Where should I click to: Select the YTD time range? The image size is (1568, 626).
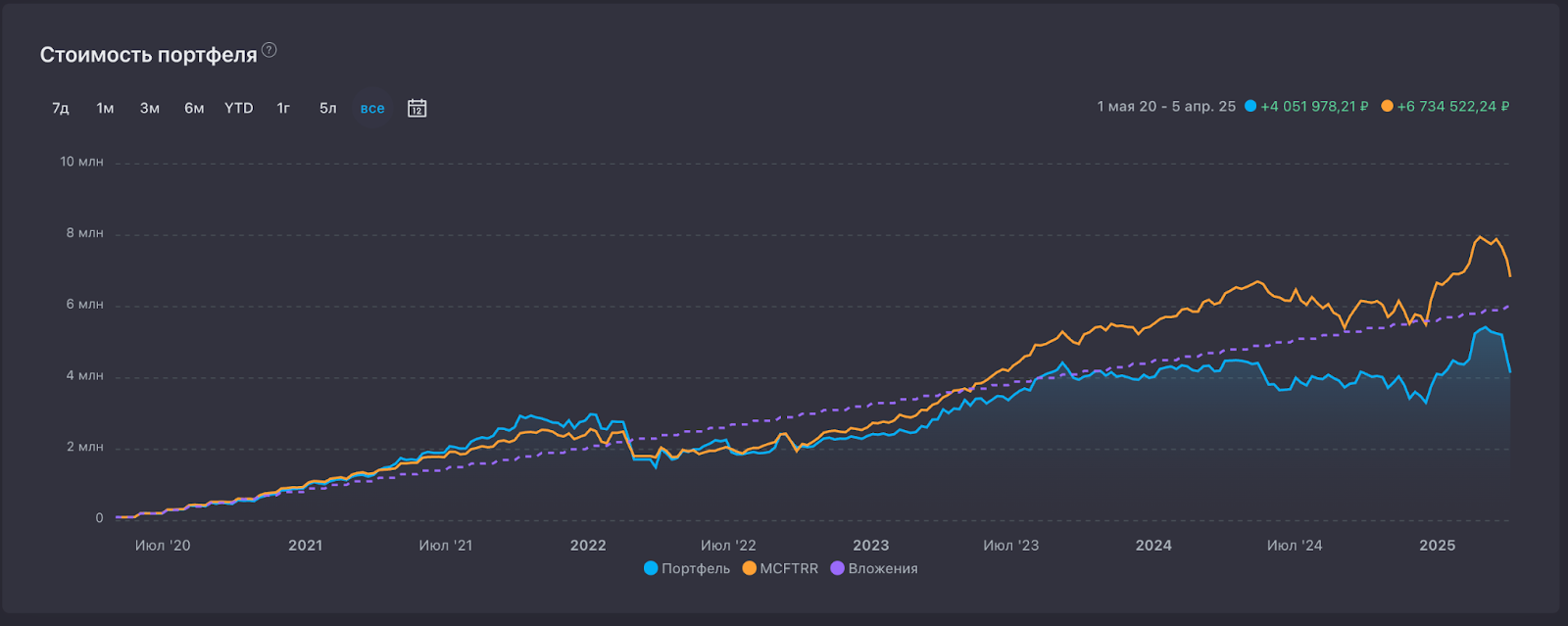coord(239,108)
